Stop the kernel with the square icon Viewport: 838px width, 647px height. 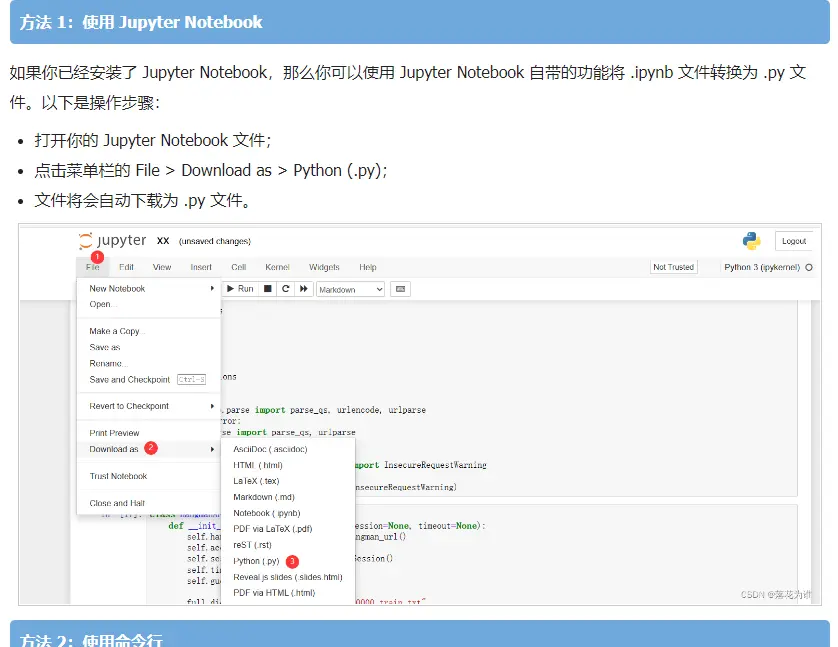coord(268,289)
